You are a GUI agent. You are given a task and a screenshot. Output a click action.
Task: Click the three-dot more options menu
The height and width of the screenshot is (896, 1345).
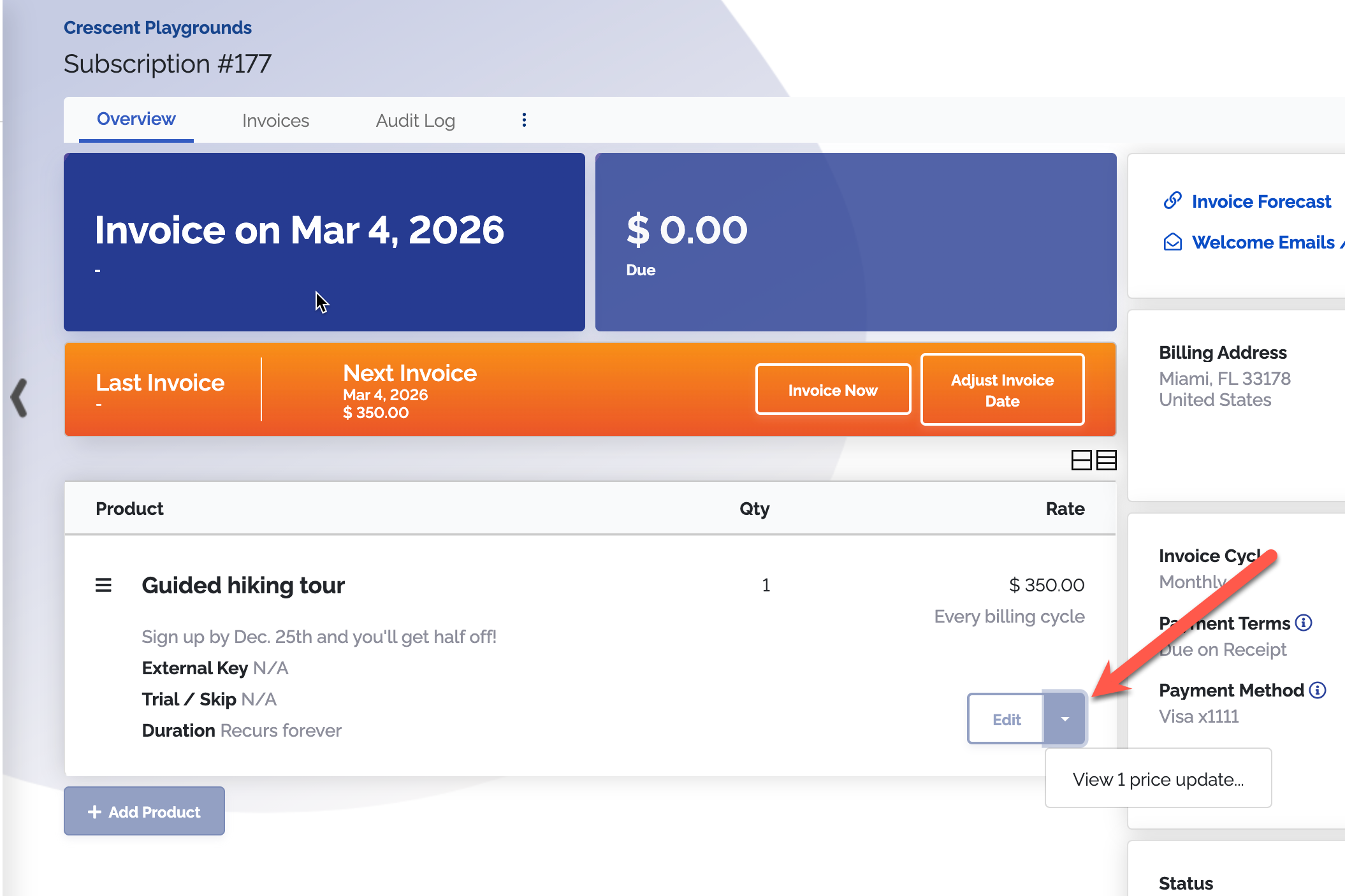coord(524,120)
